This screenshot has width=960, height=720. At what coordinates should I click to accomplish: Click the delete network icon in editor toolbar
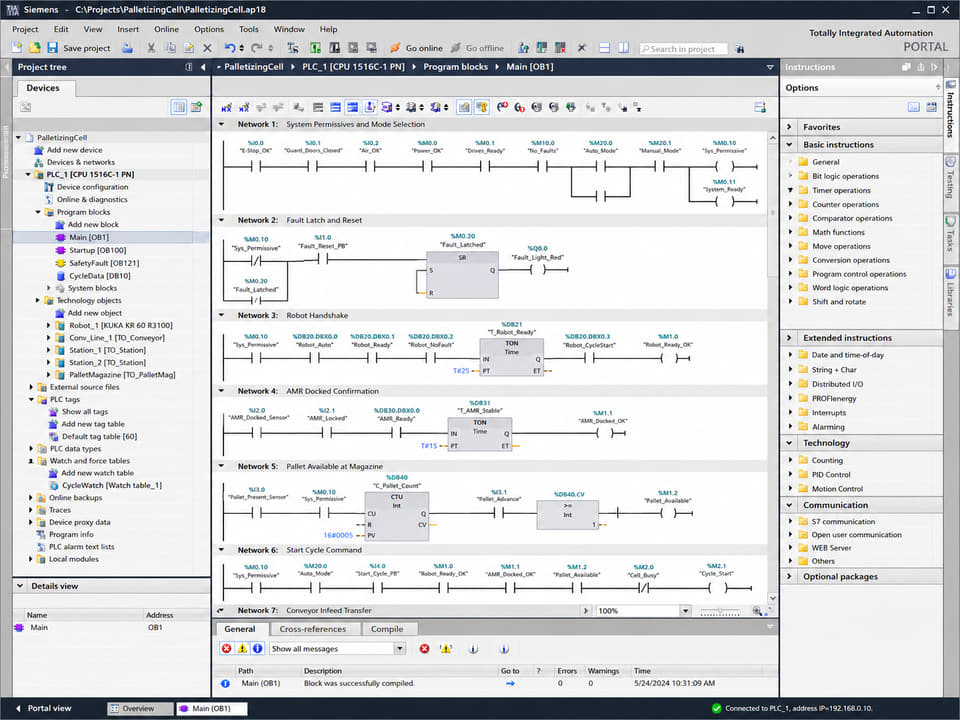(x=244, y=108)
